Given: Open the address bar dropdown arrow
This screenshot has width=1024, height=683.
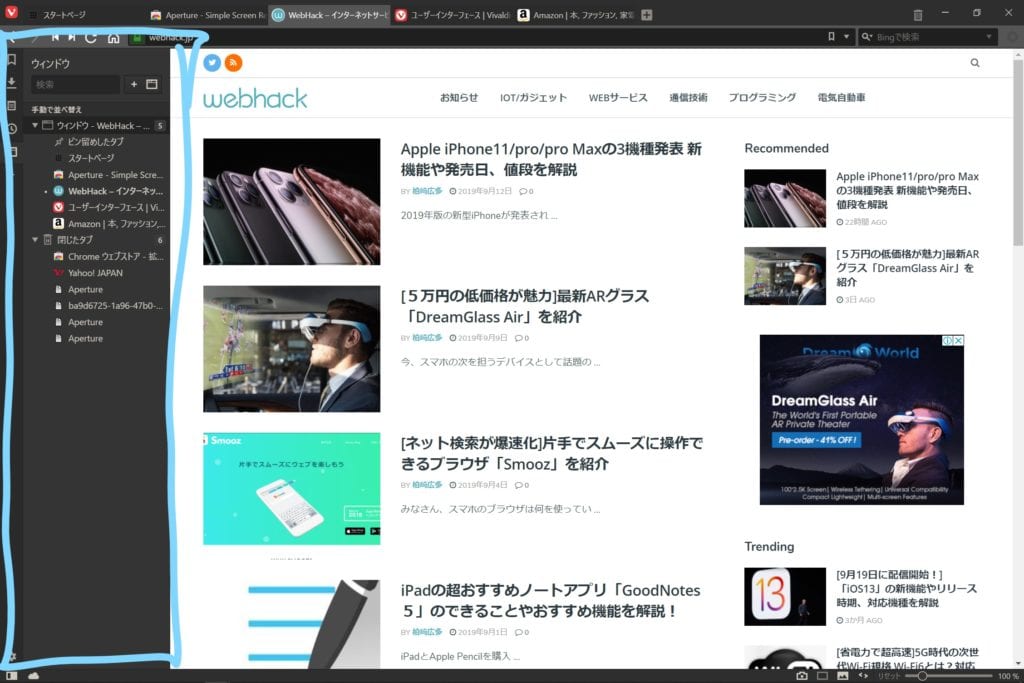Looking at the screenshot, I should pos(846,37).
